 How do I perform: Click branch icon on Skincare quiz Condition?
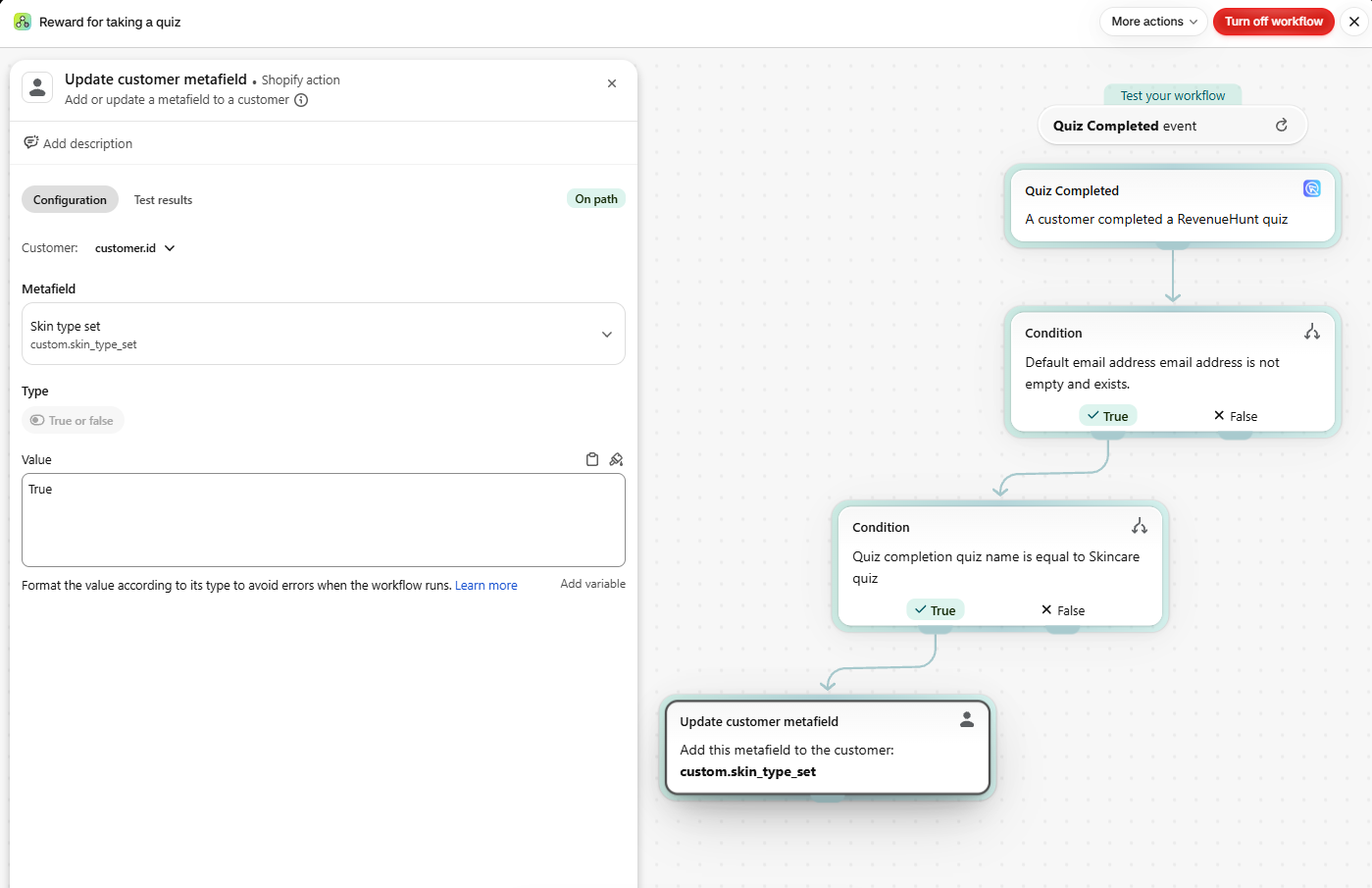coord(1140,526)
